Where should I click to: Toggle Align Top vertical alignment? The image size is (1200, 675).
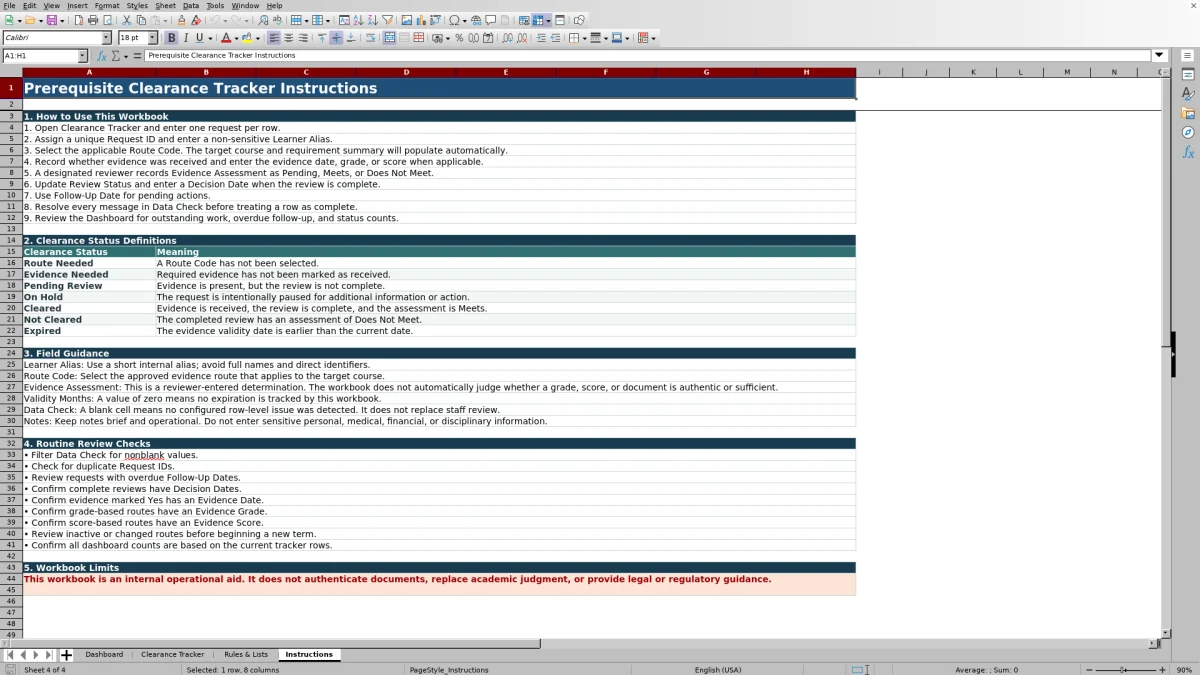click(321, 38)
